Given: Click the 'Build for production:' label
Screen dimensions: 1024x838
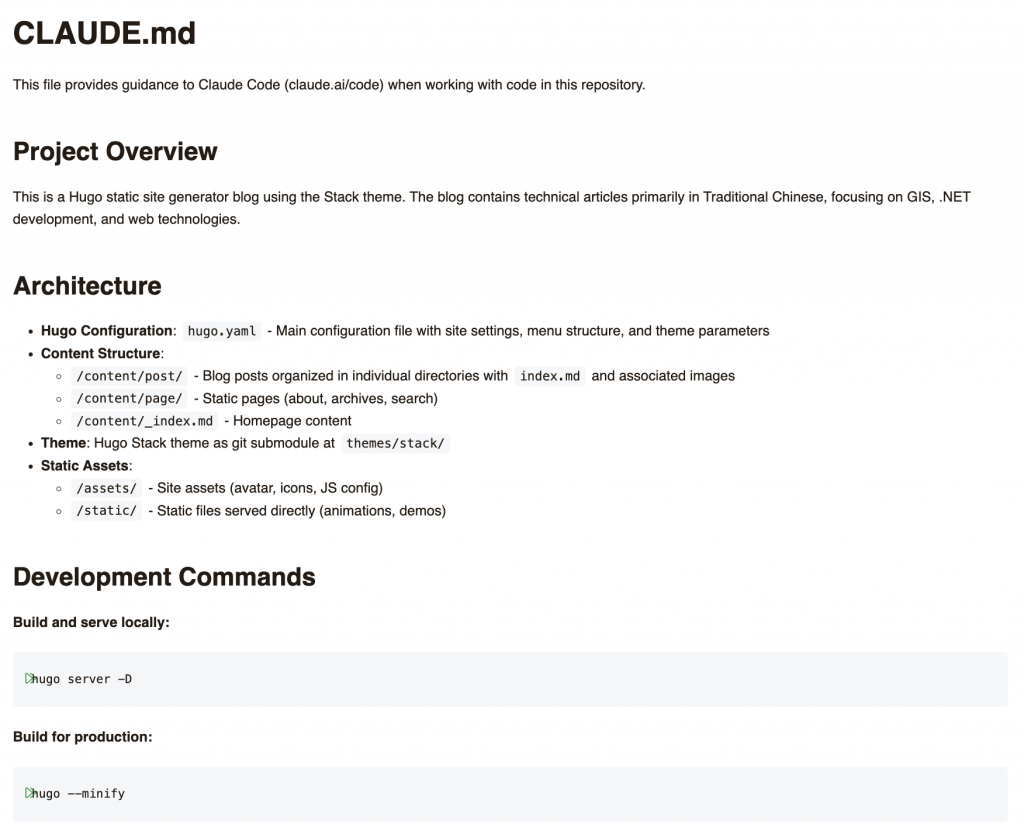Looking at the screenshot, I should [83, 737].
